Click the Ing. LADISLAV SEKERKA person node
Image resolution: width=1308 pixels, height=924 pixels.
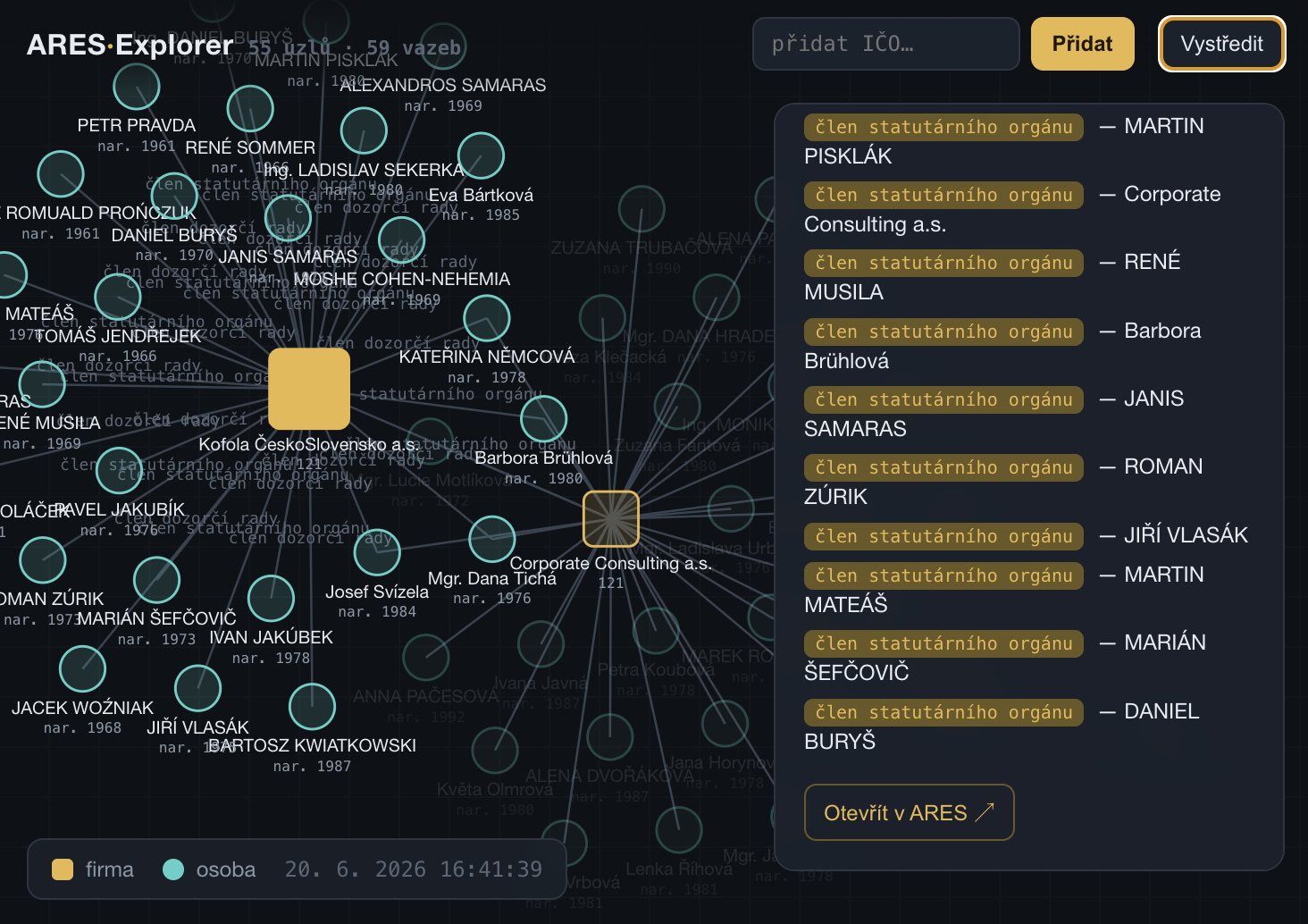(364, 130)
